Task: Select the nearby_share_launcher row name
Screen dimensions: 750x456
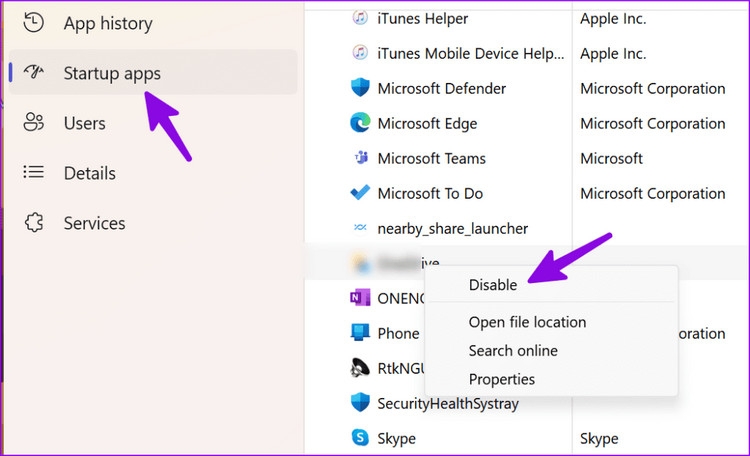Action: pyautogui.click(x=452, y=229)
